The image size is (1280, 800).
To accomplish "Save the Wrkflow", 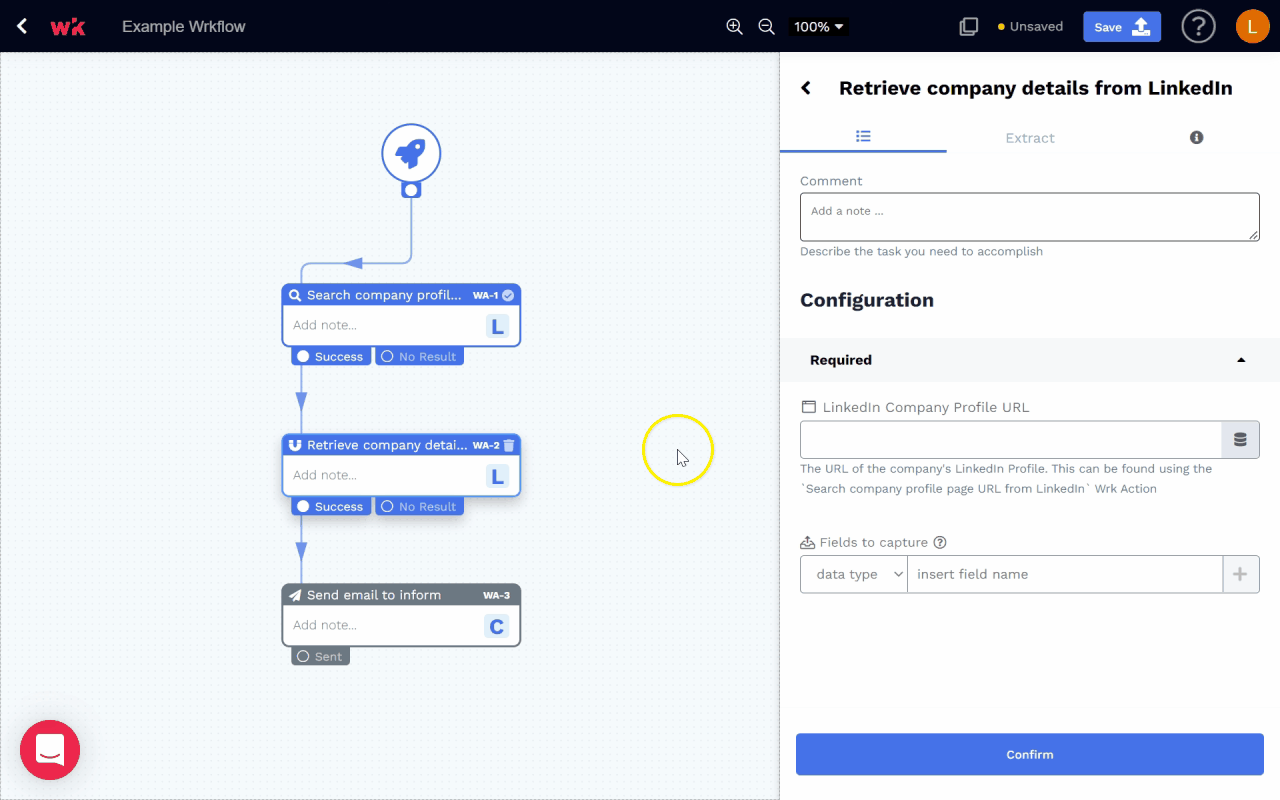I will click(1122, 27).
